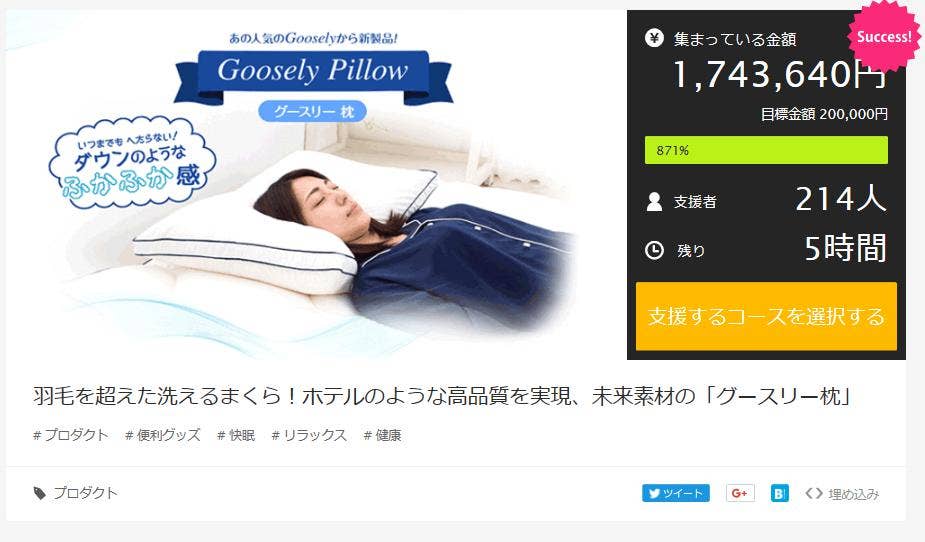The image size is (925, 542).
Task: Click the Twitter ツイート share button
Action: point(675,493)
